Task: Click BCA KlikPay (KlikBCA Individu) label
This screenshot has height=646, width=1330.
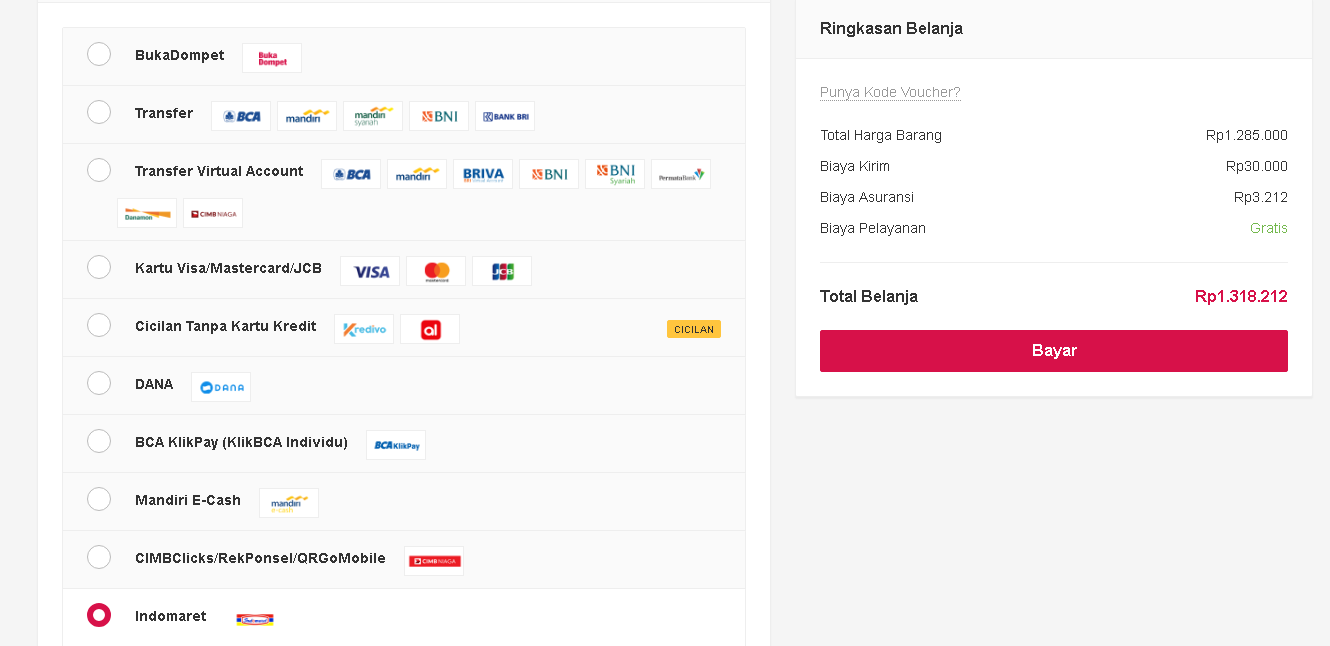Action: click(x=242, y=442)
